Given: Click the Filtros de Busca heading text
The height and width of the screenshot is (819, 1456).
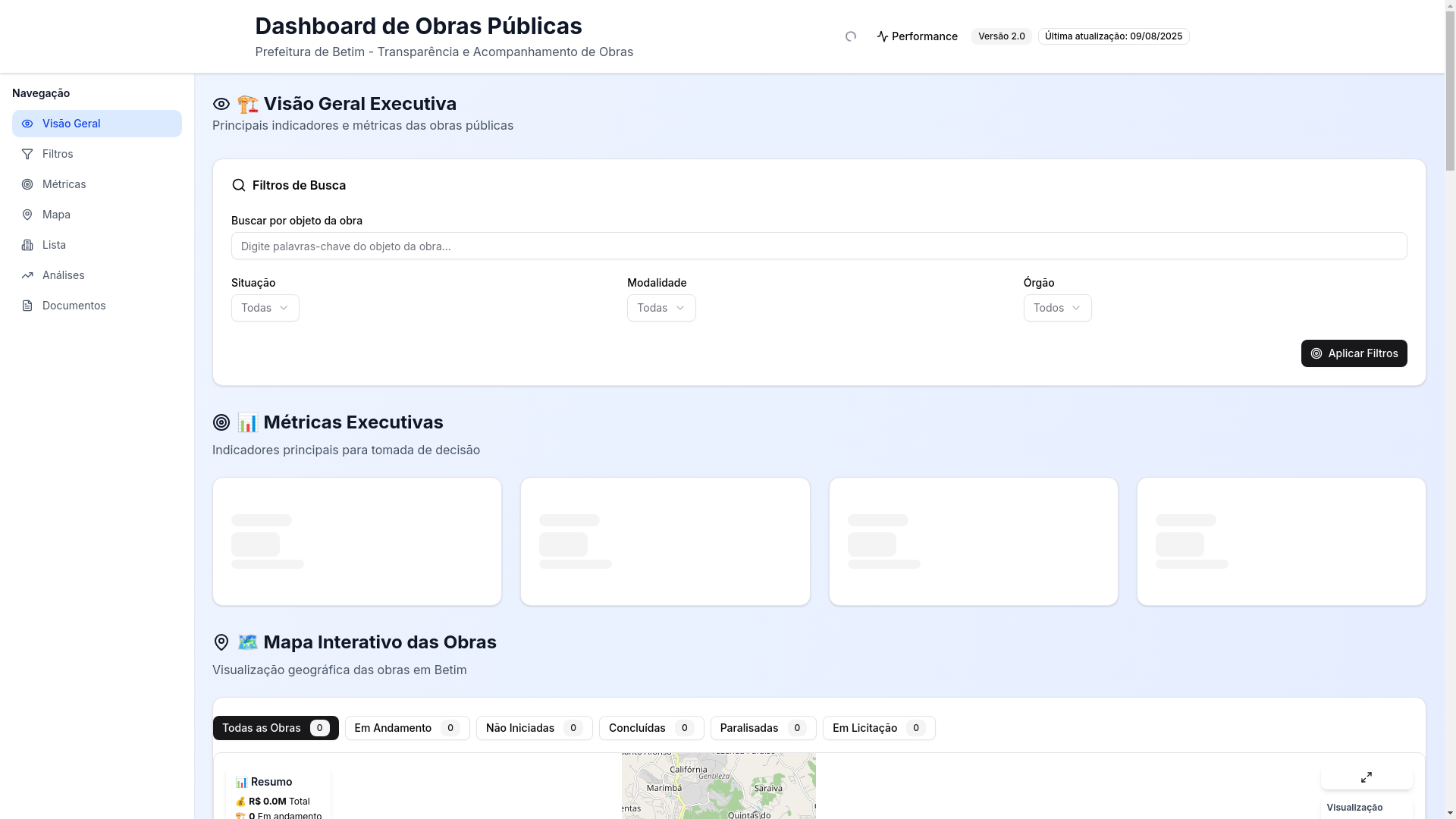Looking at the screenshot, I should 299,185.
